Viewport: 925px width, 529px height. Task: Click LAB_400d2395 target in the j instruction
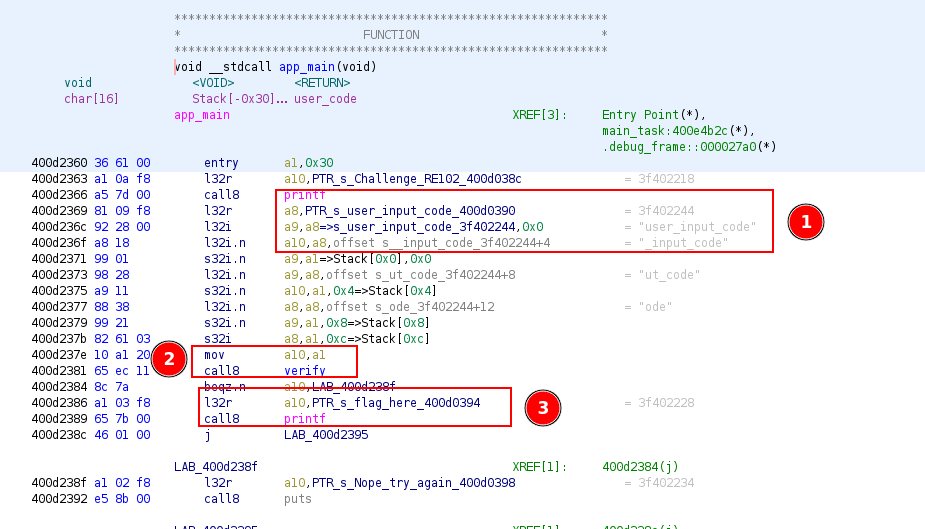pos(326,435)
